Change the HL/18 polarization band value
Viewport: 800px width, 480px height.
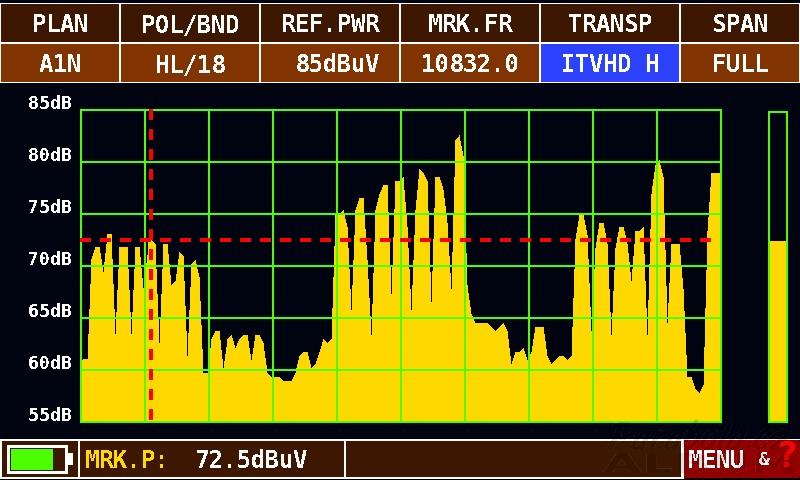pos(190,63)
